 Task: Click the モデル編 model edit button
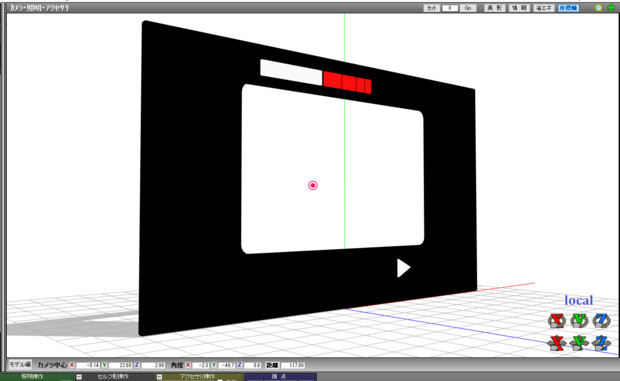(20, 364)
